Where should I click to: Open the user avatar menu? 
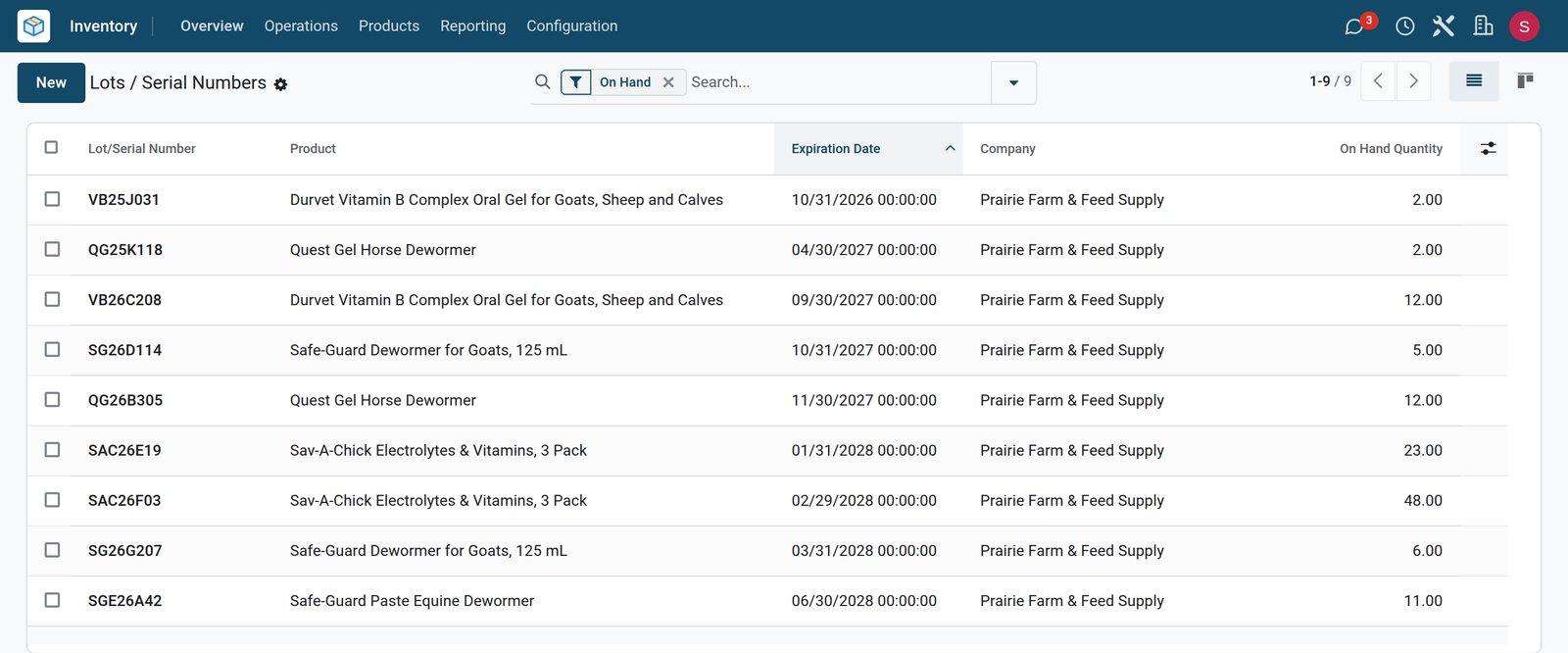(1524, 26)
